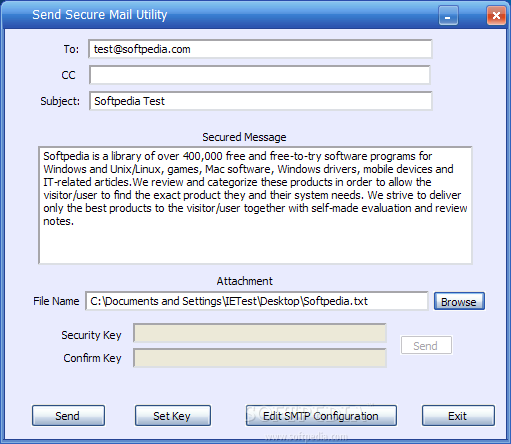This screenshot has height=444, width=511.
Task: Click the Security Key field
Action: tap(260, 333)
